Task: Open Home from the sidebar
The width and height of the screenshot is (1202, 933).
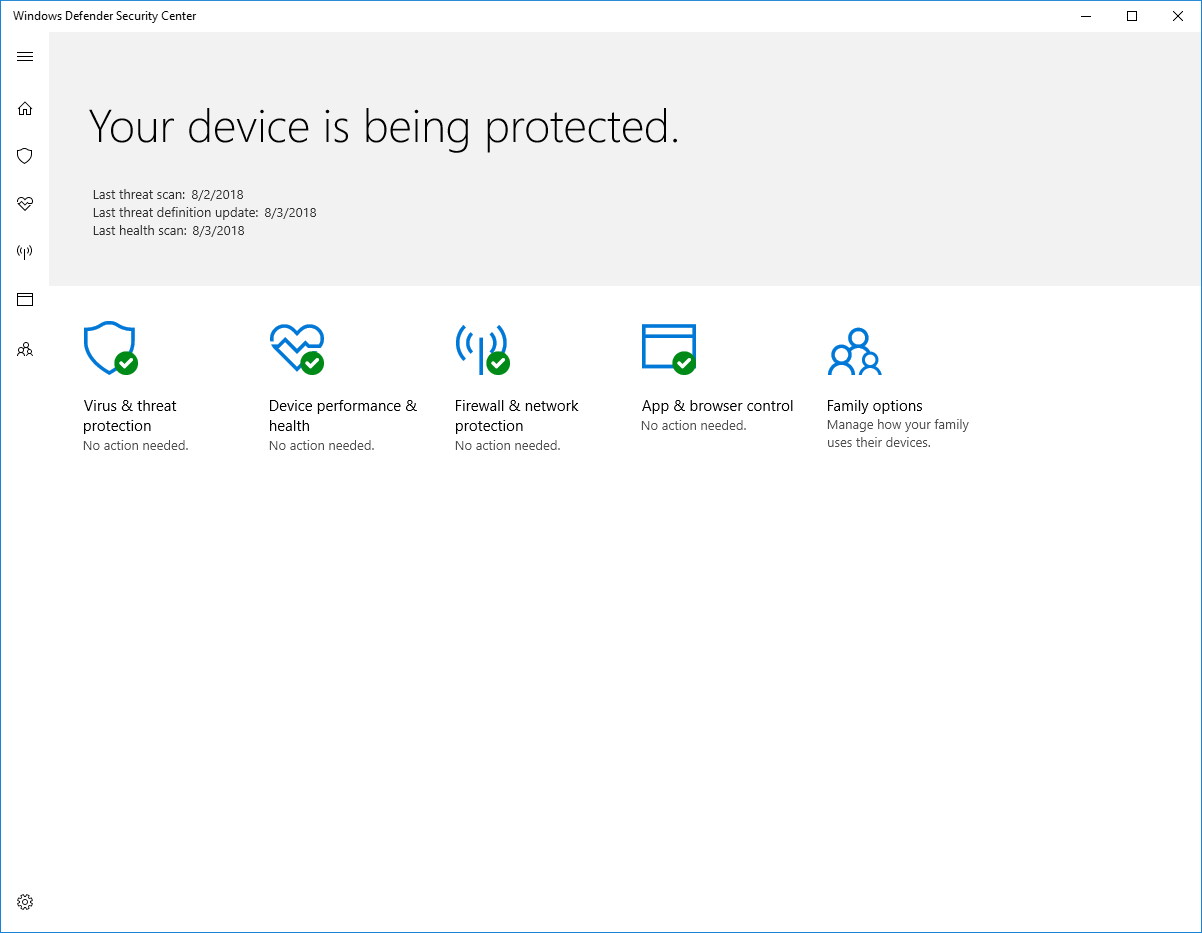Action: (25, 108)
